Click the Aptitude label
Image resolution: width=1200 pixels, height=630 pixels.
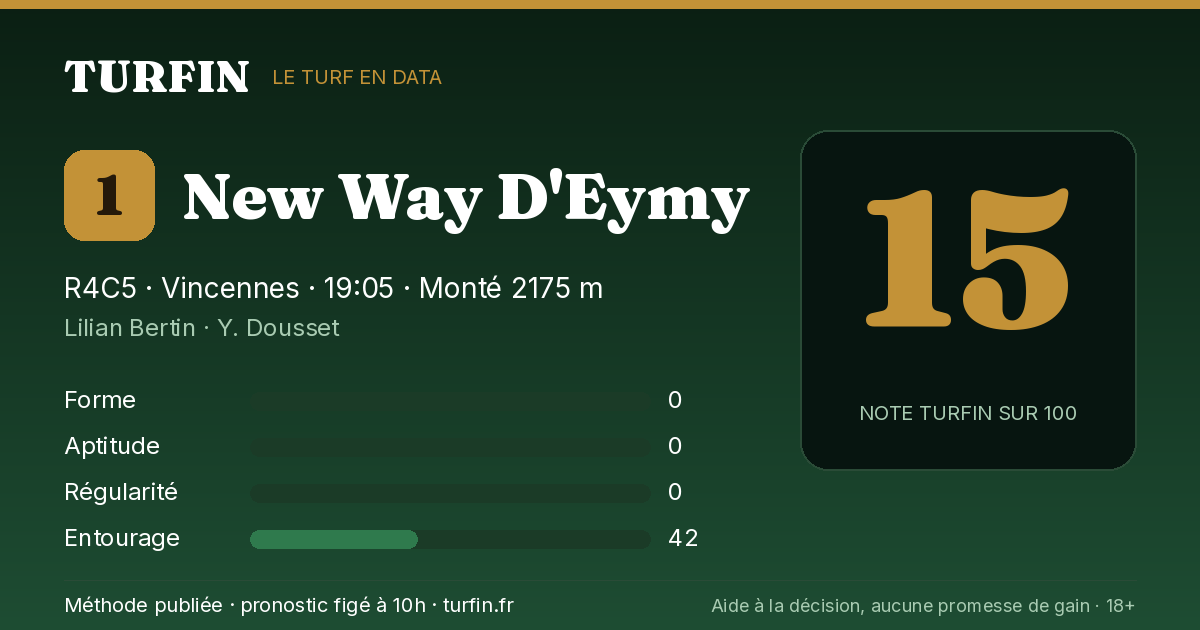coord(112,446)
